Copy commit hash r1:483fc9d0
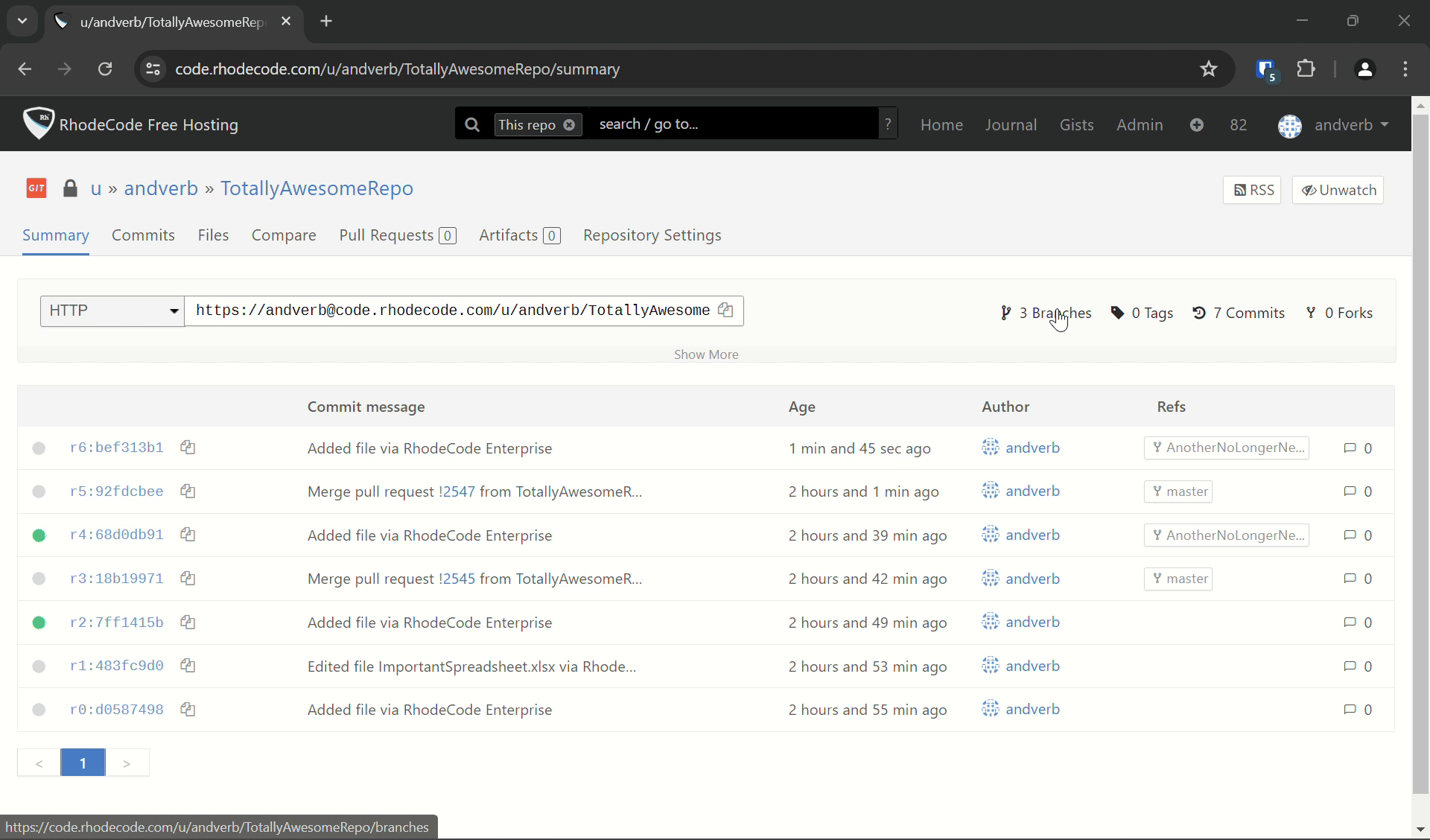The height and width of the screenshot is (840, 1430). (x=188, y=666)
